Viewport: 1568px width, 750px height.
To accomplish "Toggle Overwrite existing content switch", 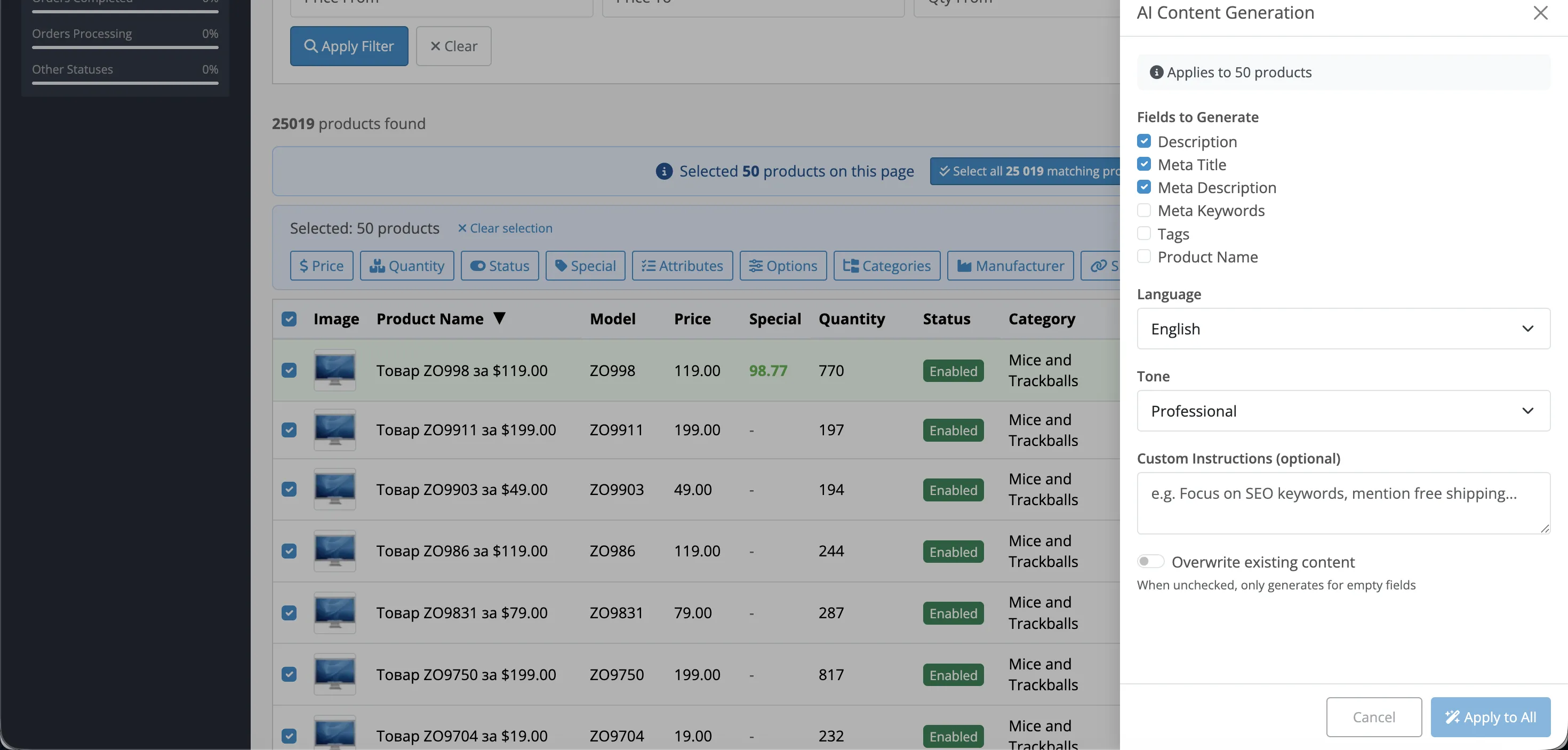I will pyautogui.click(x=1150, y=561).
